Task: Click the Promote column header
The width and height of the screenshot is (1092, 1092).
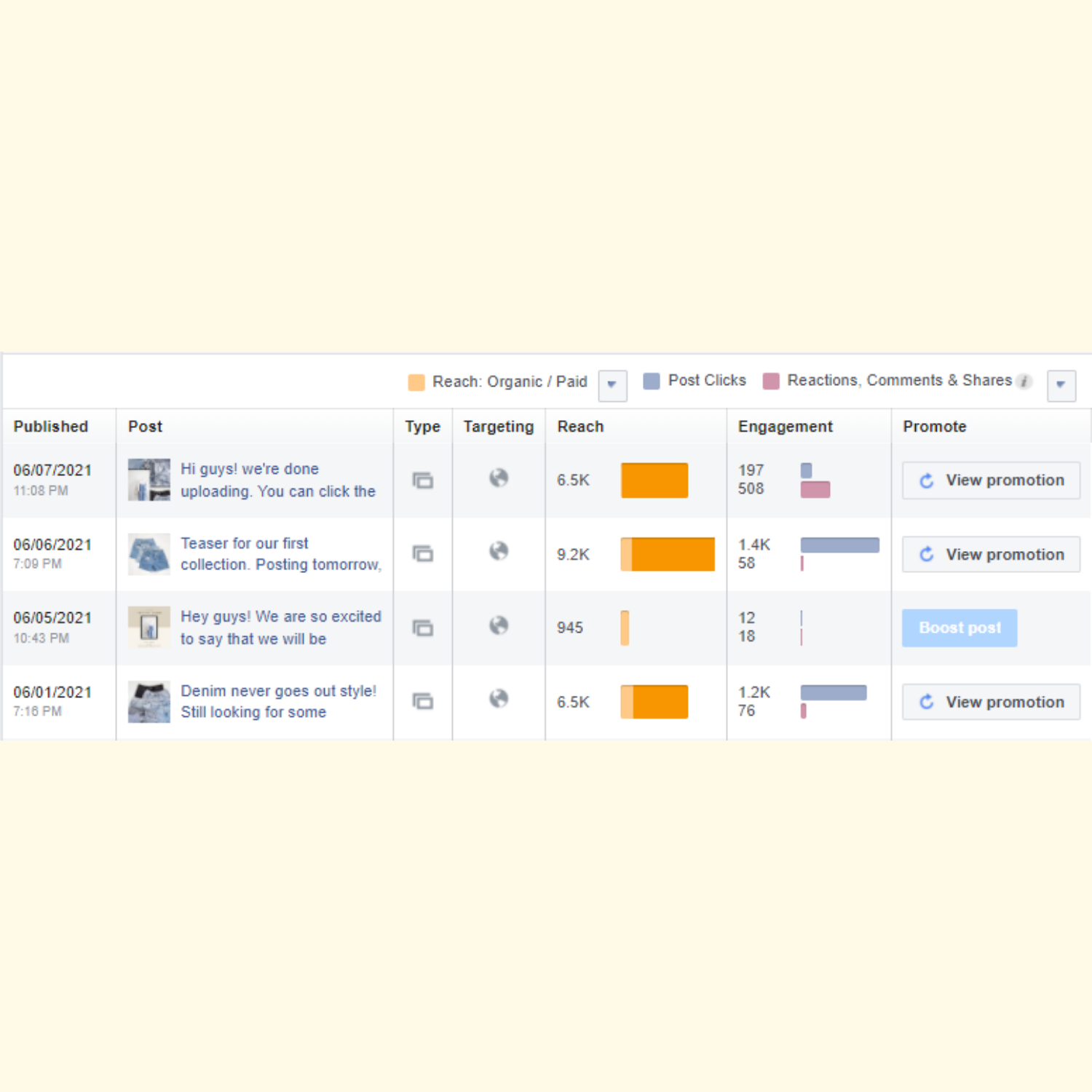Action: pyautogui.click(x=935, y=427)
